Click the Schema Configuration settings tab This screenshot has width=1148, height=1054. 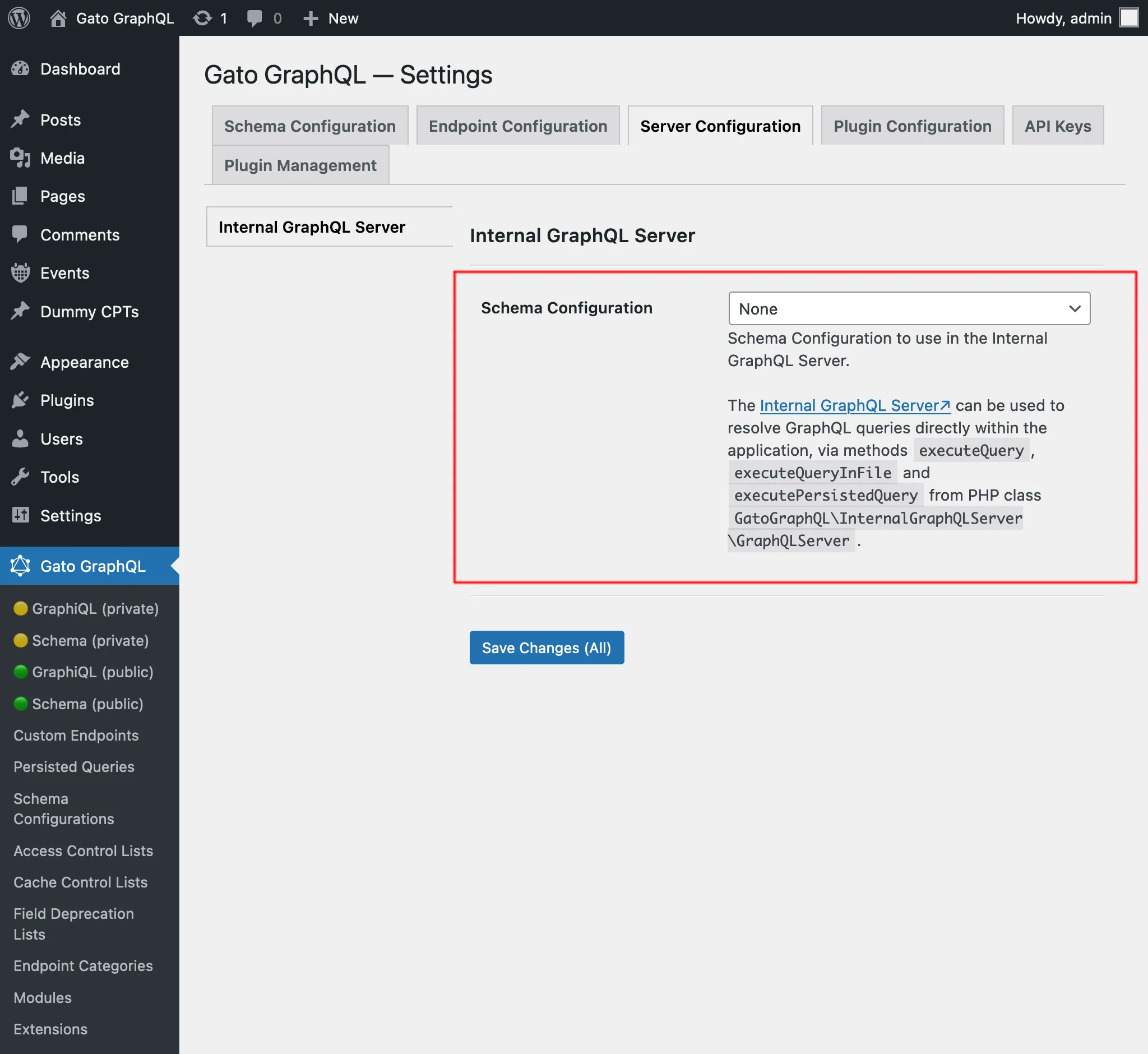[310, 125]
